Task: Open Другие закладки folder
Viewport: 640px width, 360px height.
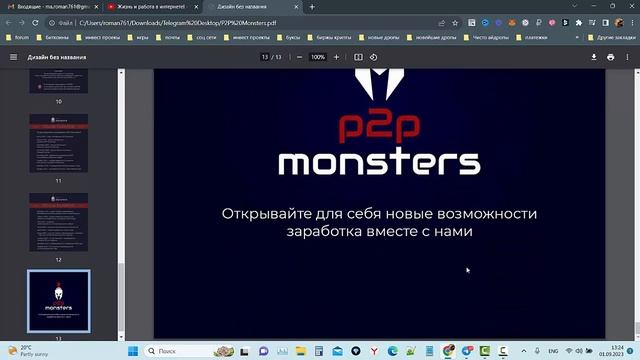Action: pos(612,37)
